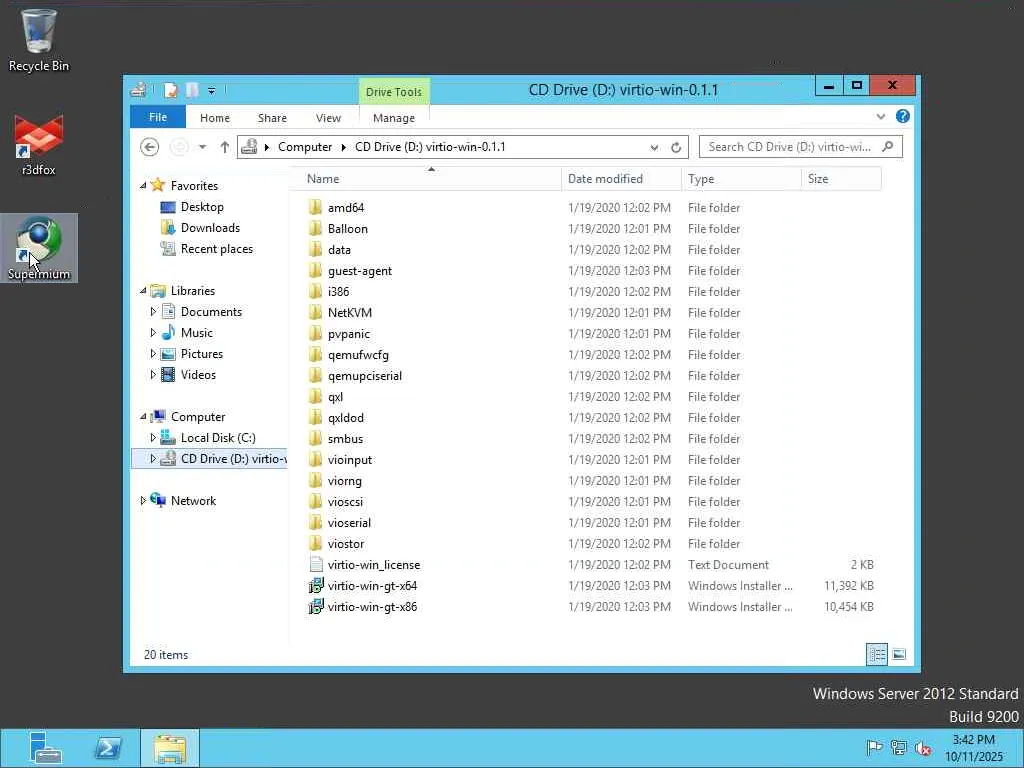Select the Supermium desktop shortcut
Image resolution: width=1024 pixels, height=768 pixels.
pos(39,248)
